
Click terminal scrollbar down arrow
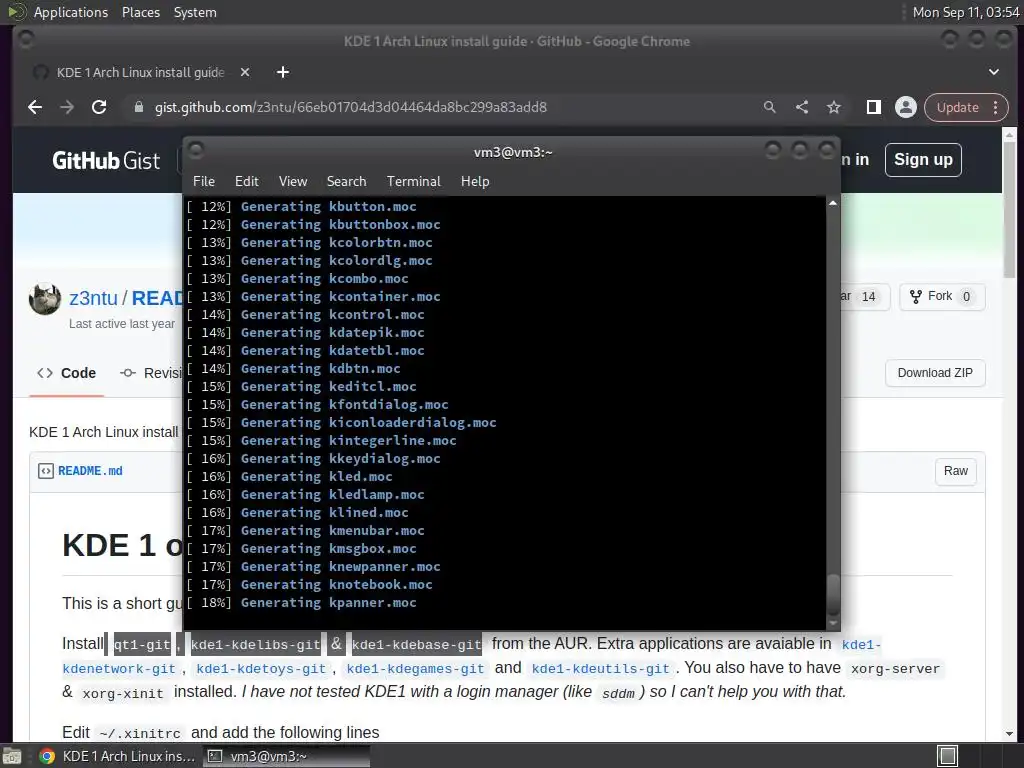pos(833,622)
